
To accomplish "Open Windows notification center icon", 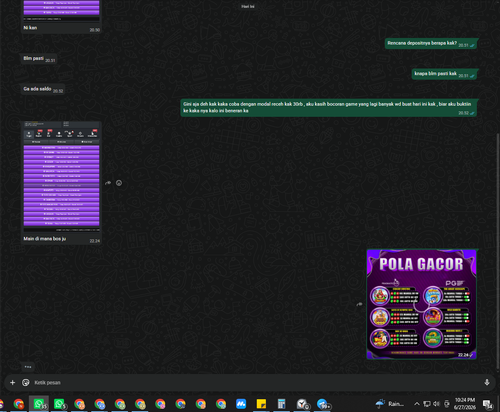I will [x=488, y=404].
